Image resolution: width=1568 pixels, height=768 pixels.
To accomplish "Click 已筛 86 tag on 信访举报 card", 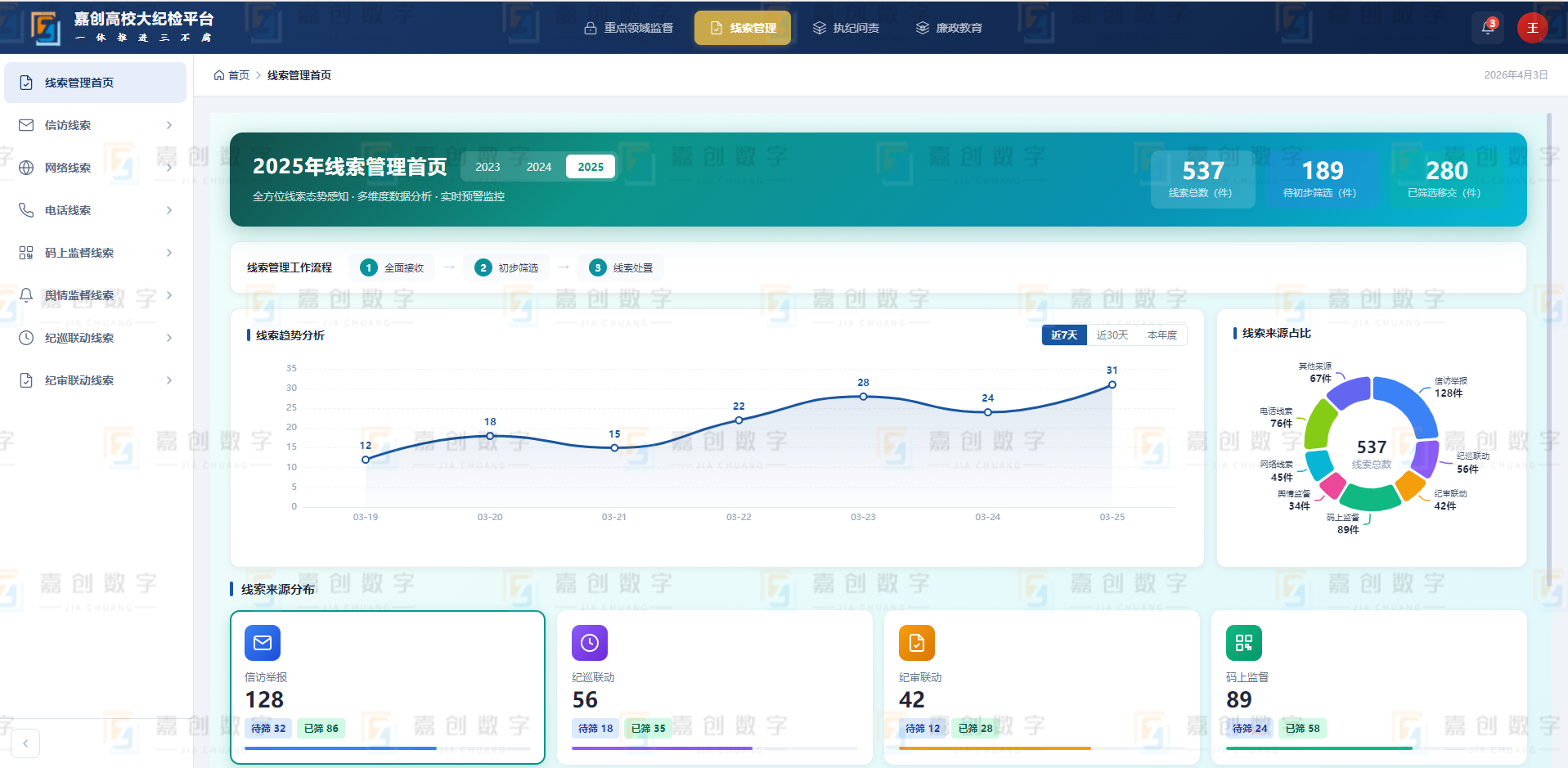I will coord(321,728).
